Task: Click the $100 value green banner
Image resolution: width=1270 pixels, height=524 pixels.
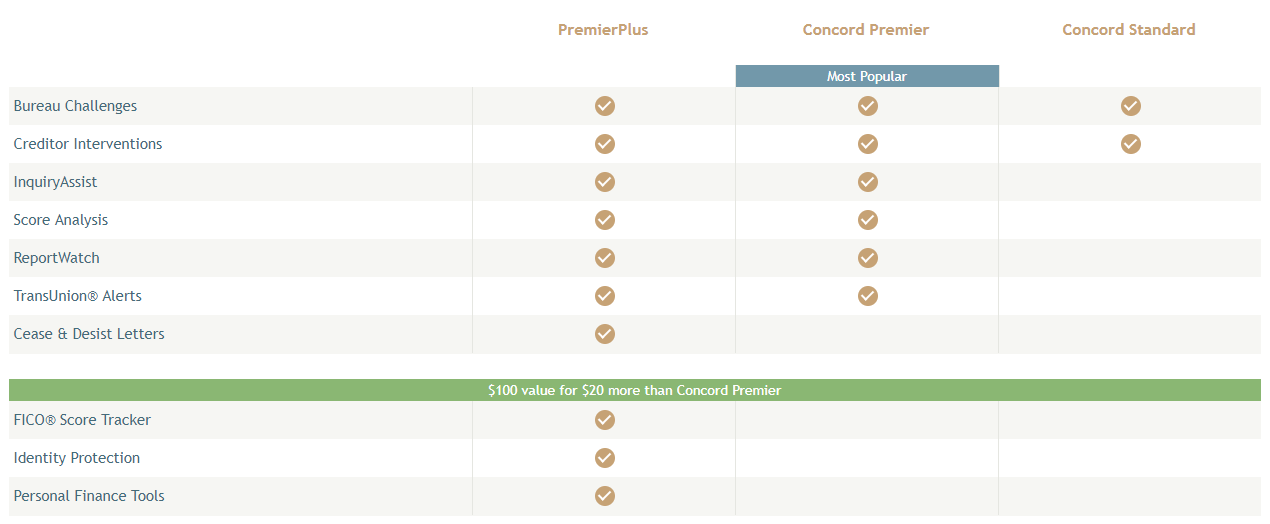Action: click(635, 390)
